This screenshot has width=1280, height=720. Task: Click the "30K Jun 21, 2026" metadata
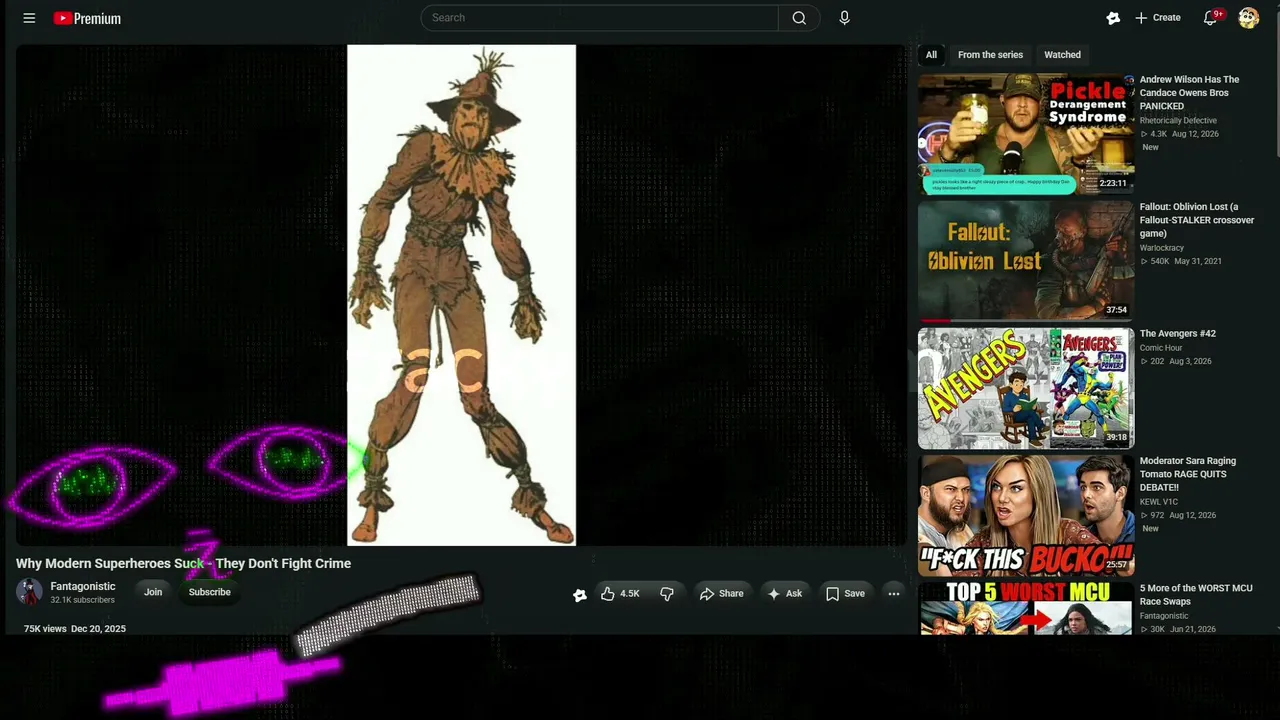tap(1178, 630)
